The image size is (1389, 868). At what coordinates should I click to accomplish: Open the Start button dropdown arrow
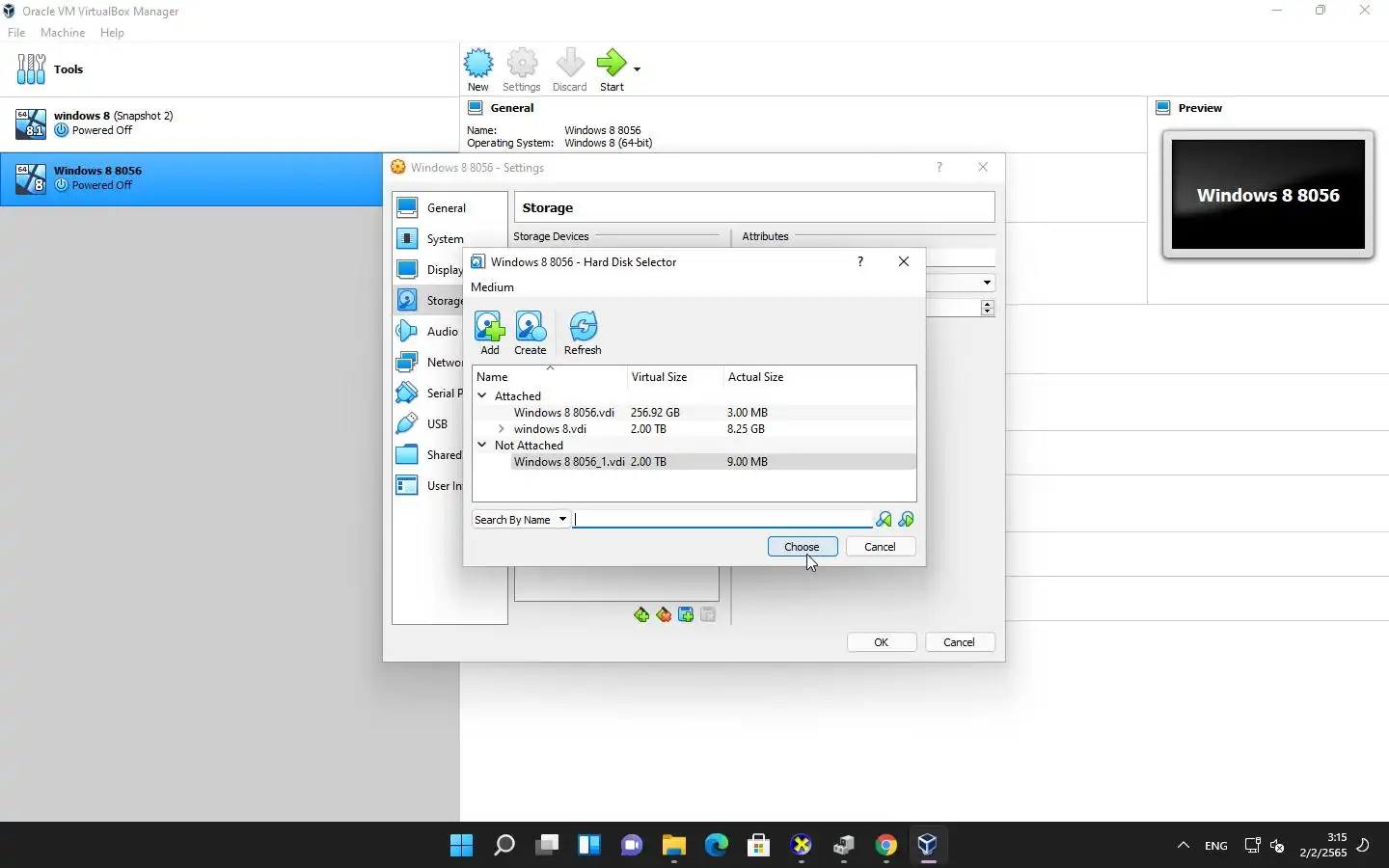[x=637, y=69]
